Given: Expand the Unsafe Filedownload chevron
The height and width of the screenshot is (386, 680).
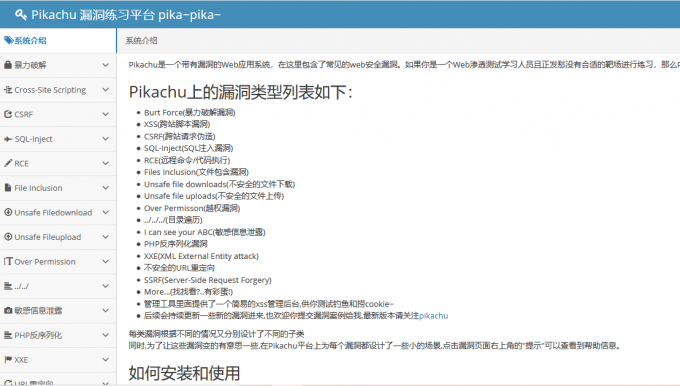Looking at the screenshot, I should [x=105, y=212].
